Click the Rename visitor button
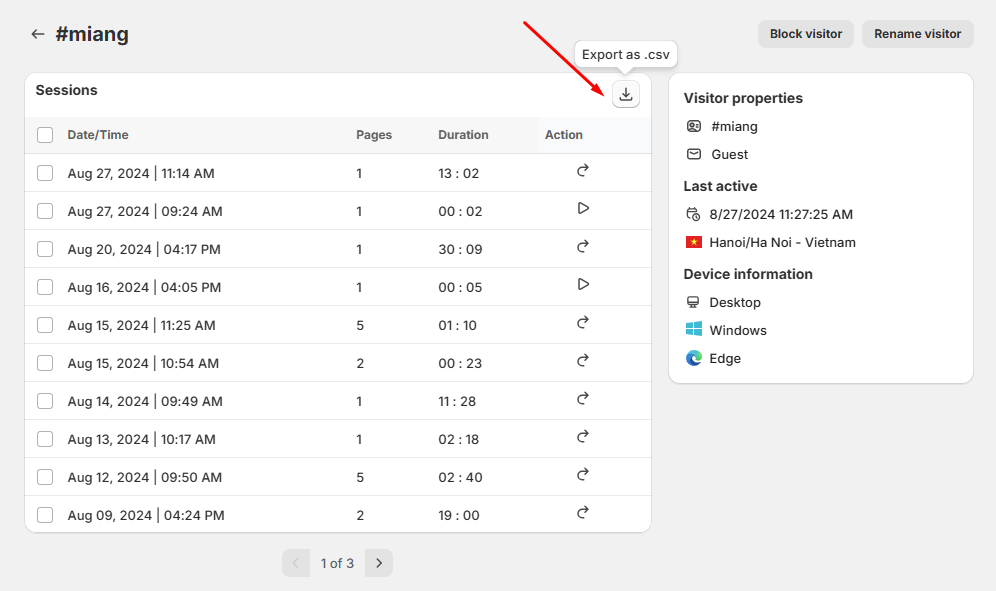996x591 pixels. point(917,34)
